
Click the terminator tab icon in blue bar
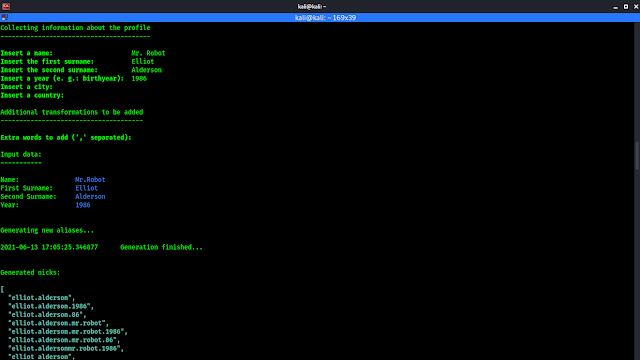[x=4, y=18]
